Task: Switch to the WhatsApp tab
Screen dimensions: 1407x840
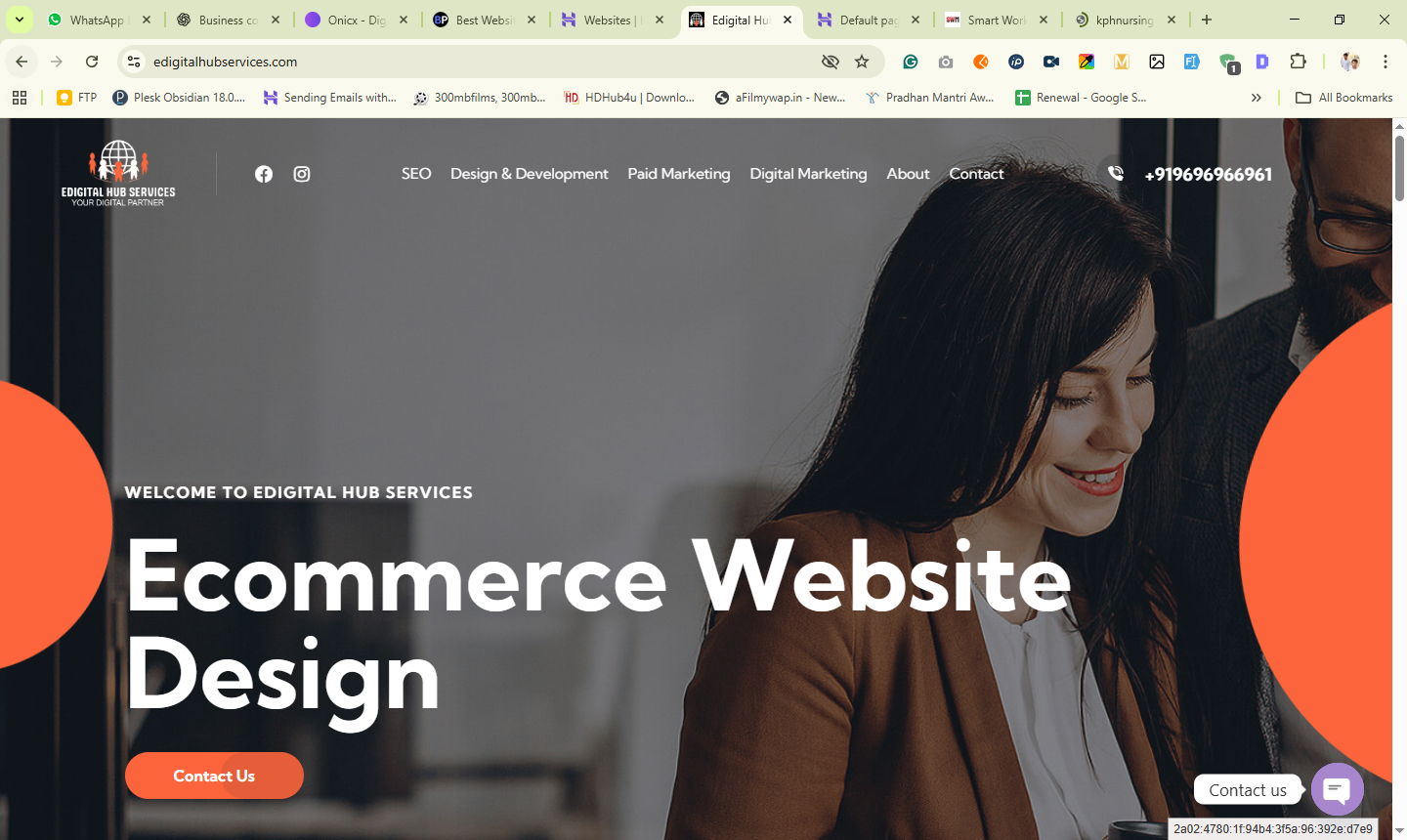Action: coord(98,20)
